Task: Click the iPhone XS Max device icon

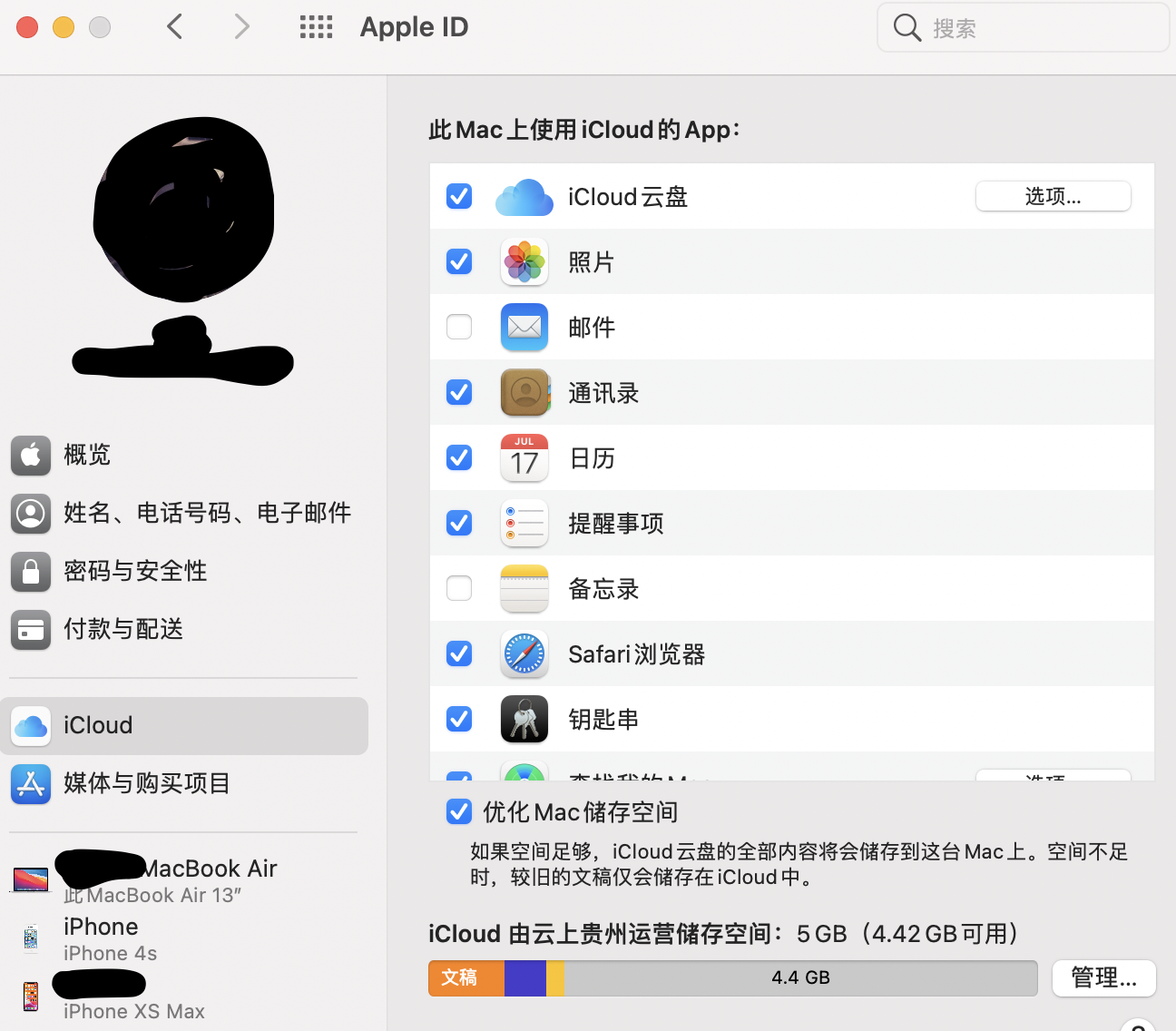Action: [x=31, y=997]
